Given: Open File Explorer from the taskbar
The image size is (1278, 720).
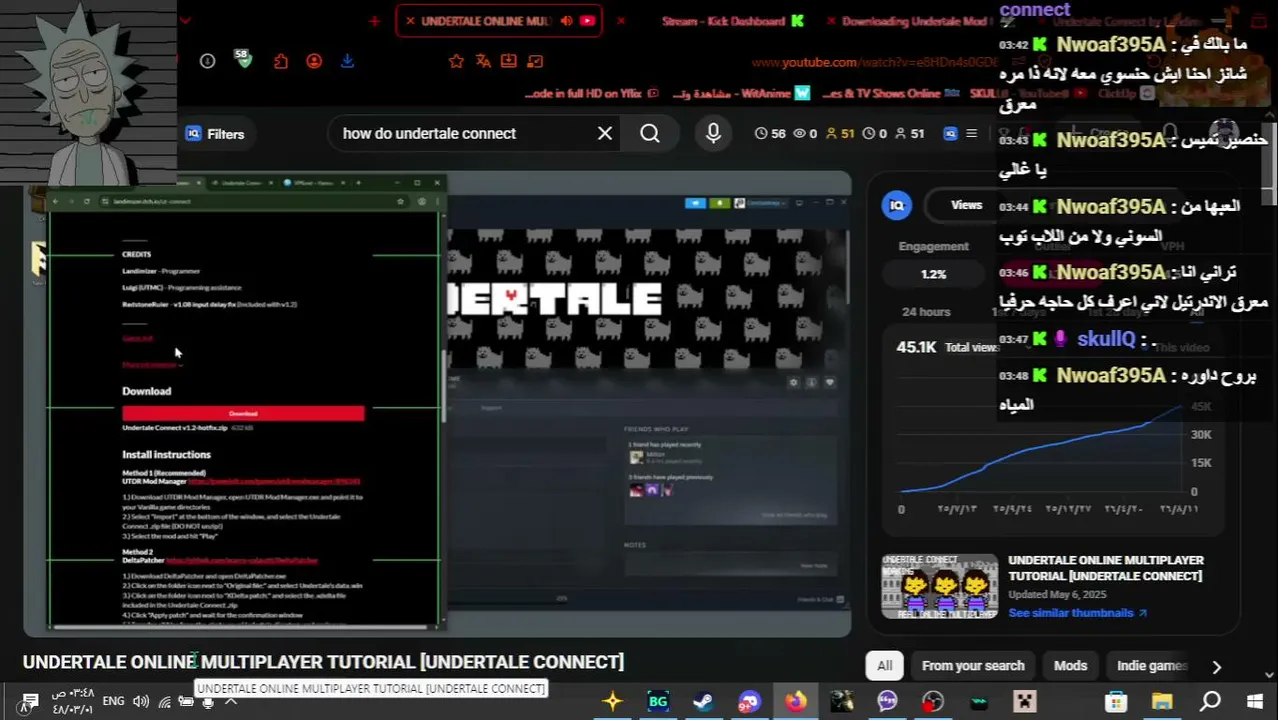Looking at the screenshot, I should 1162,702.
